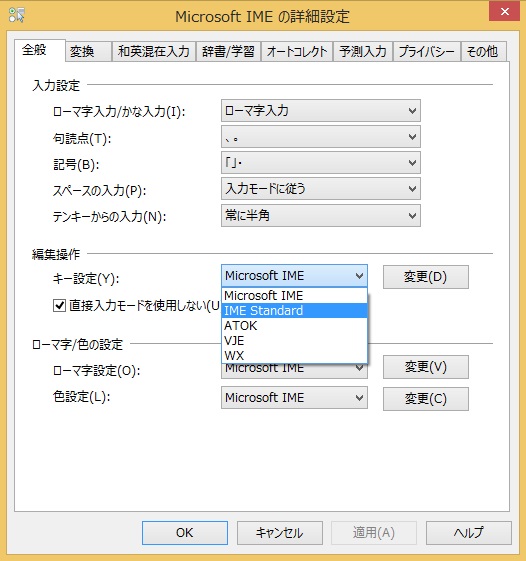
Task: Open the 辞書/学習 tab
Action: [228, 52]
